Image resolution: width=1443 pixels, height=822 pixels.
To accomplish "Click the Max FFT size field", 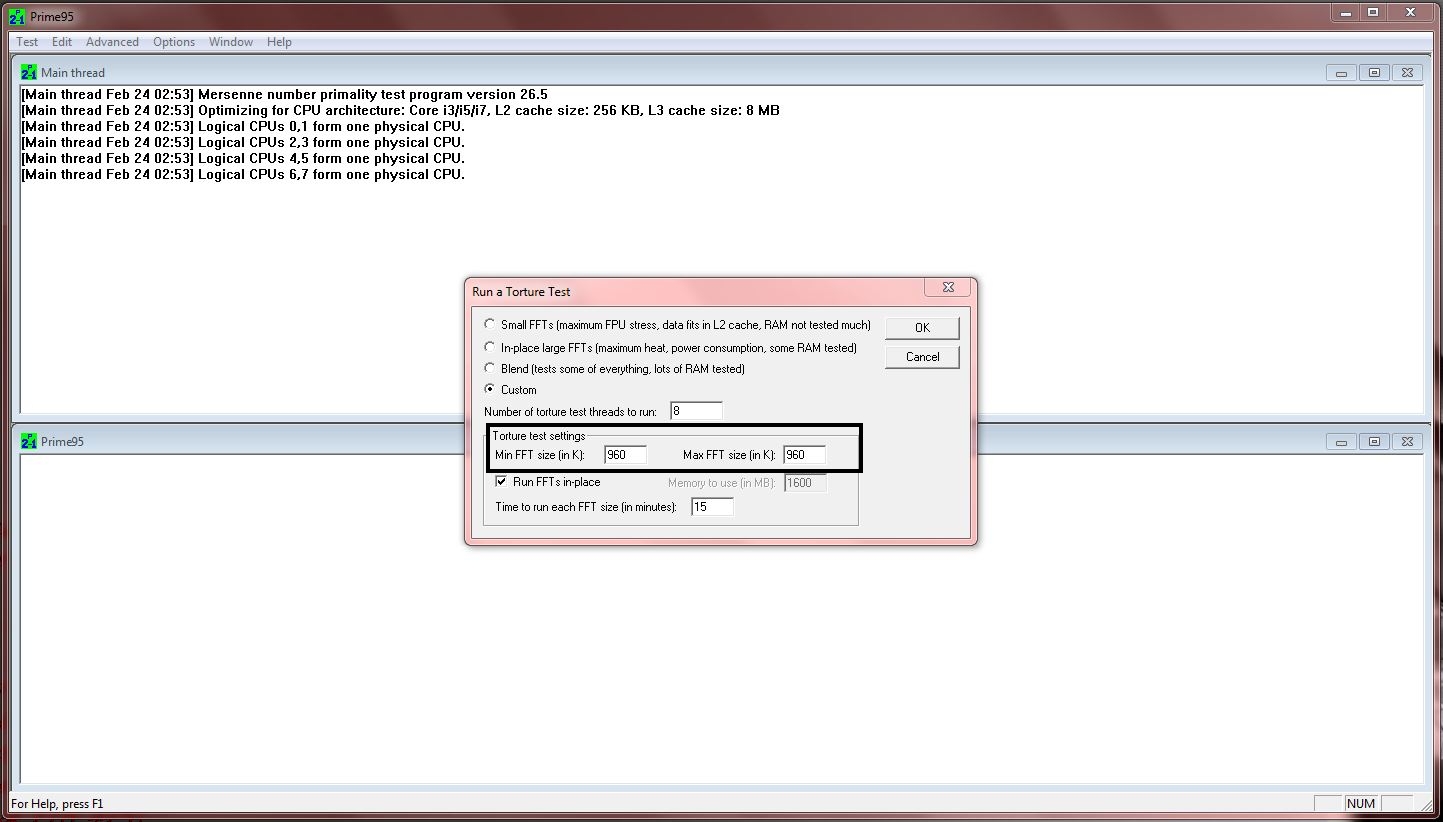I will pyautogui.click(x=804, y=454).
